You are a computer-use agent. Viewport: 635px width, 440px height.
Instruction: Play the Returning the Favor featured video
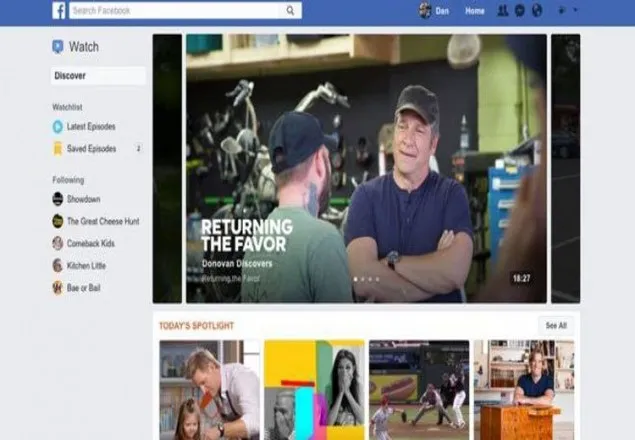click(366, 168)
